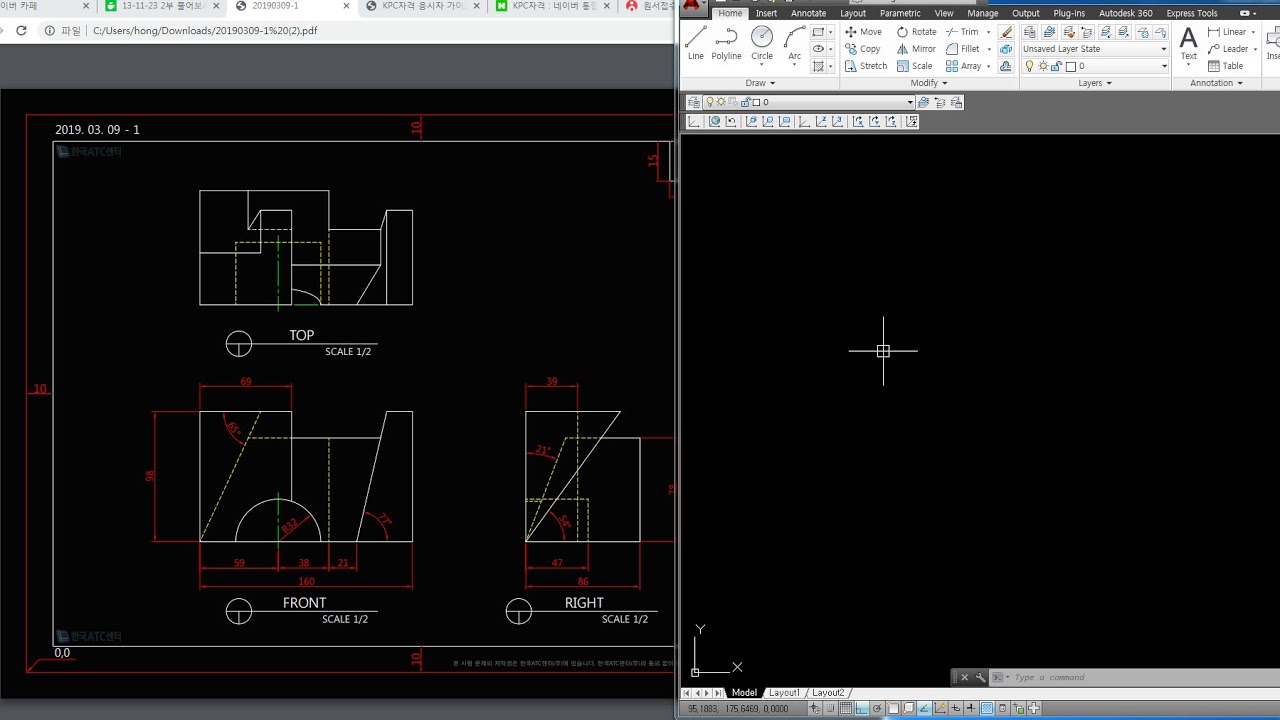Click layer 0 color swatch in ribbon

[1070, 67]
